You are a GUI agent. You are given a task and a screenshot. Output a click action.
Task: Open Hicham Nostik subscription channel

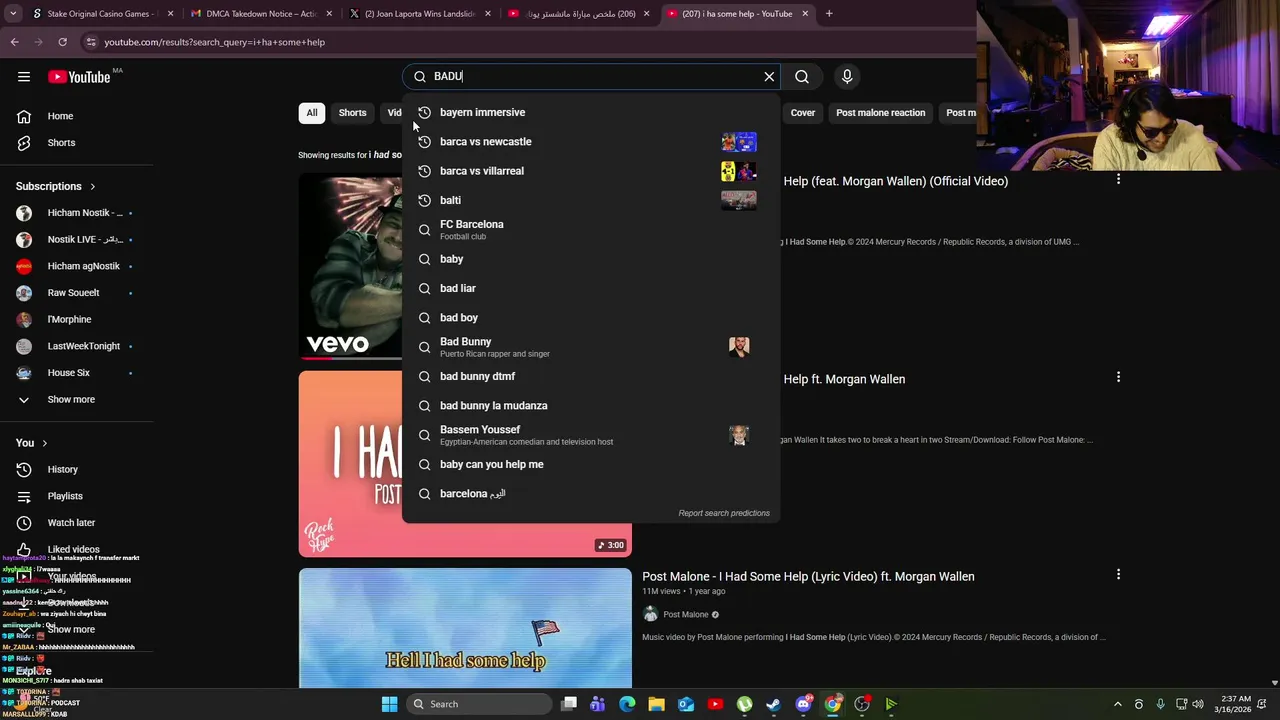pos(76,213)
